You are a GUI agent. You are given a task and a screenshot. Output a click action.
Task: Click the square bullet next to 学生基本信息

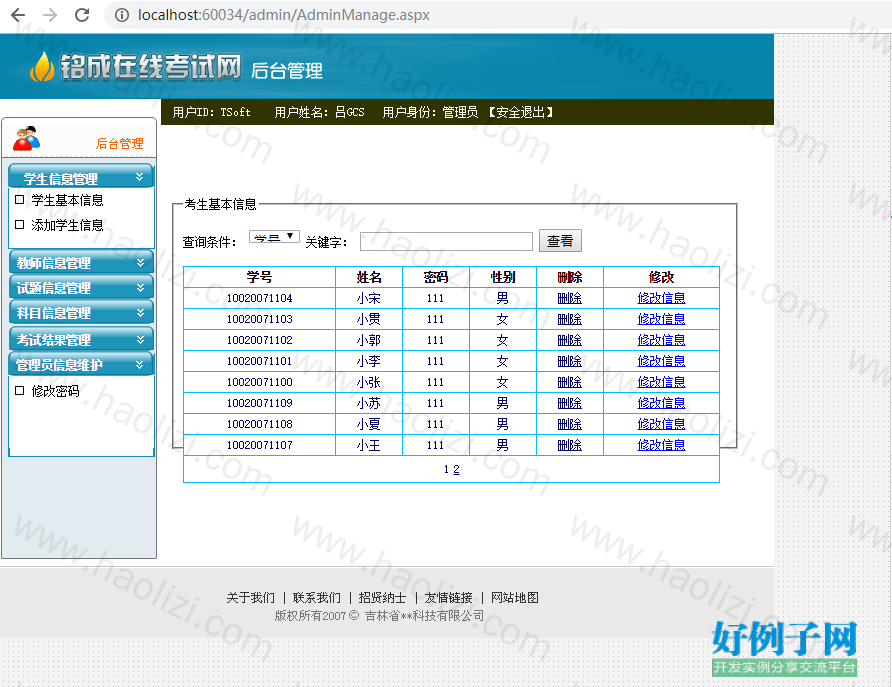click(19, 200)
